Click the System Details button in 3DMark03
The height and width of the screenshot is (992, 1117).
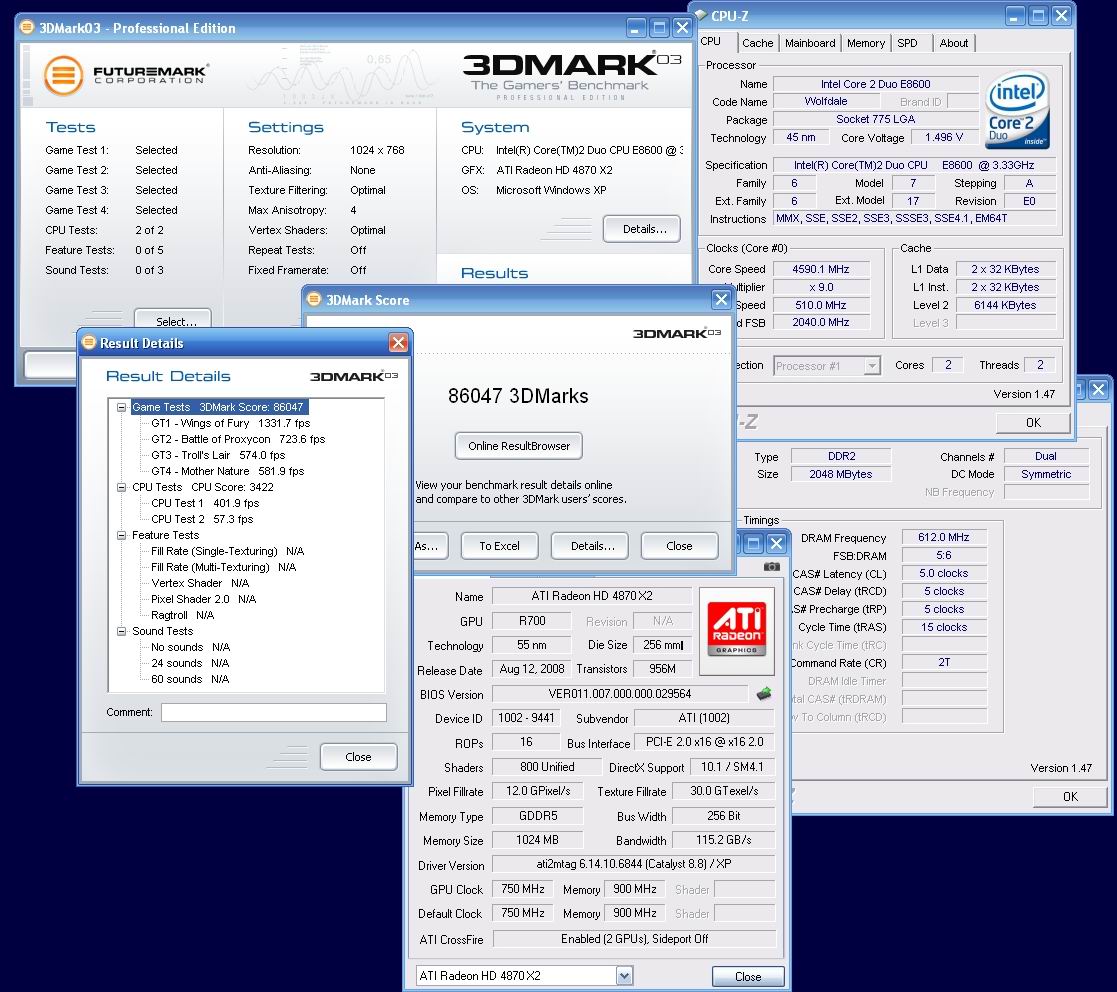point(642,229)
